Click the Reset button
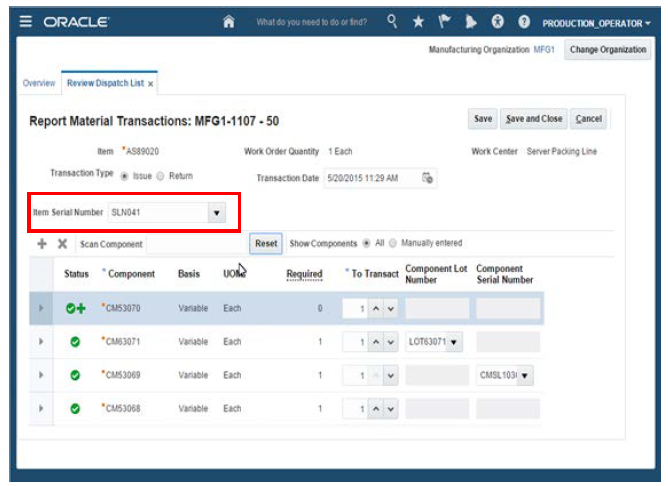Image resolution: width=668 pixels, height=486 pixels. [x=266, y=244]
